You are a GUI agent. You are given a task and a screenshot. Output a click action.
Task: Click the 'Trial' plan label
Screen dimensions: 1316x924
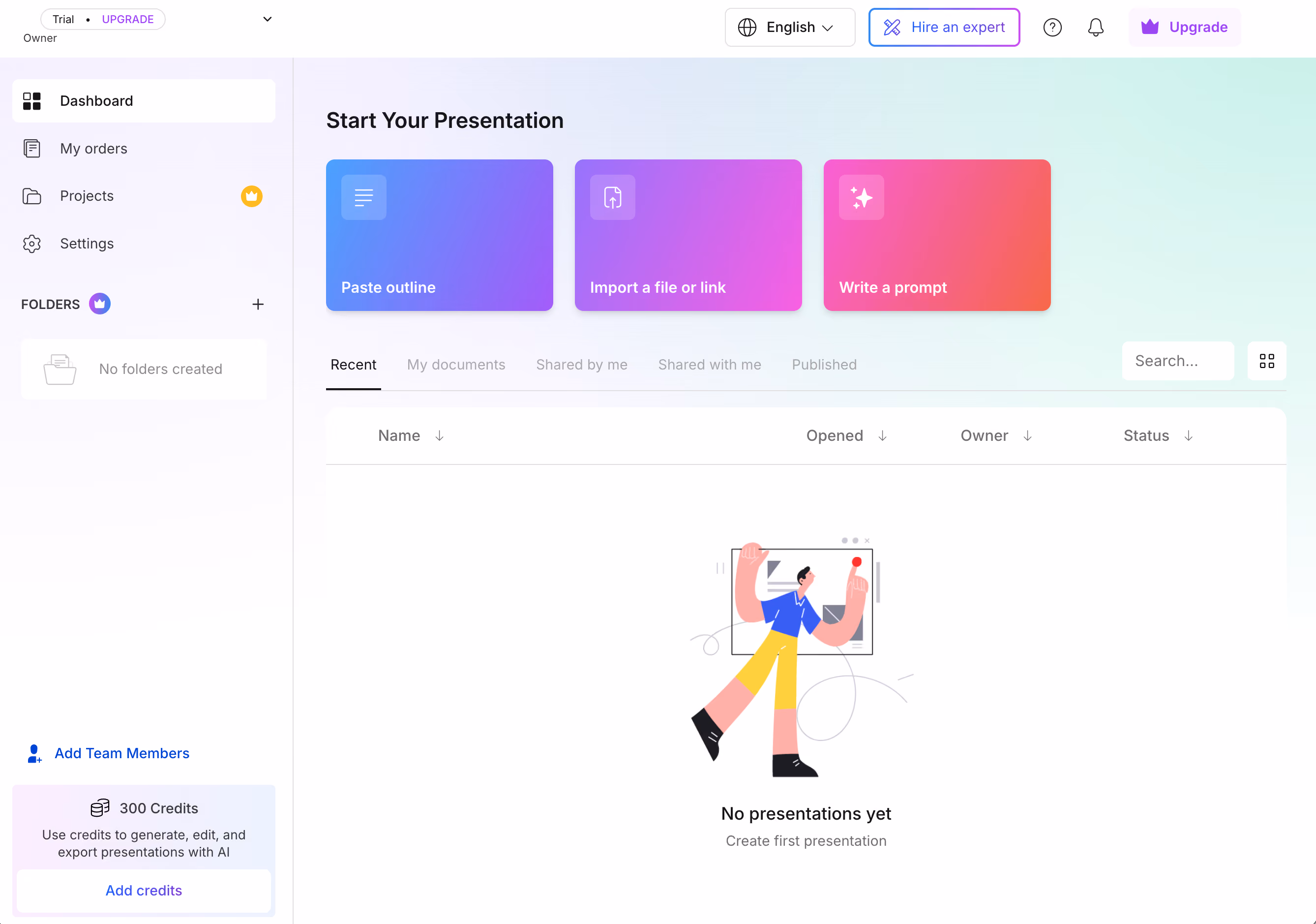click(x=63, y=20)
